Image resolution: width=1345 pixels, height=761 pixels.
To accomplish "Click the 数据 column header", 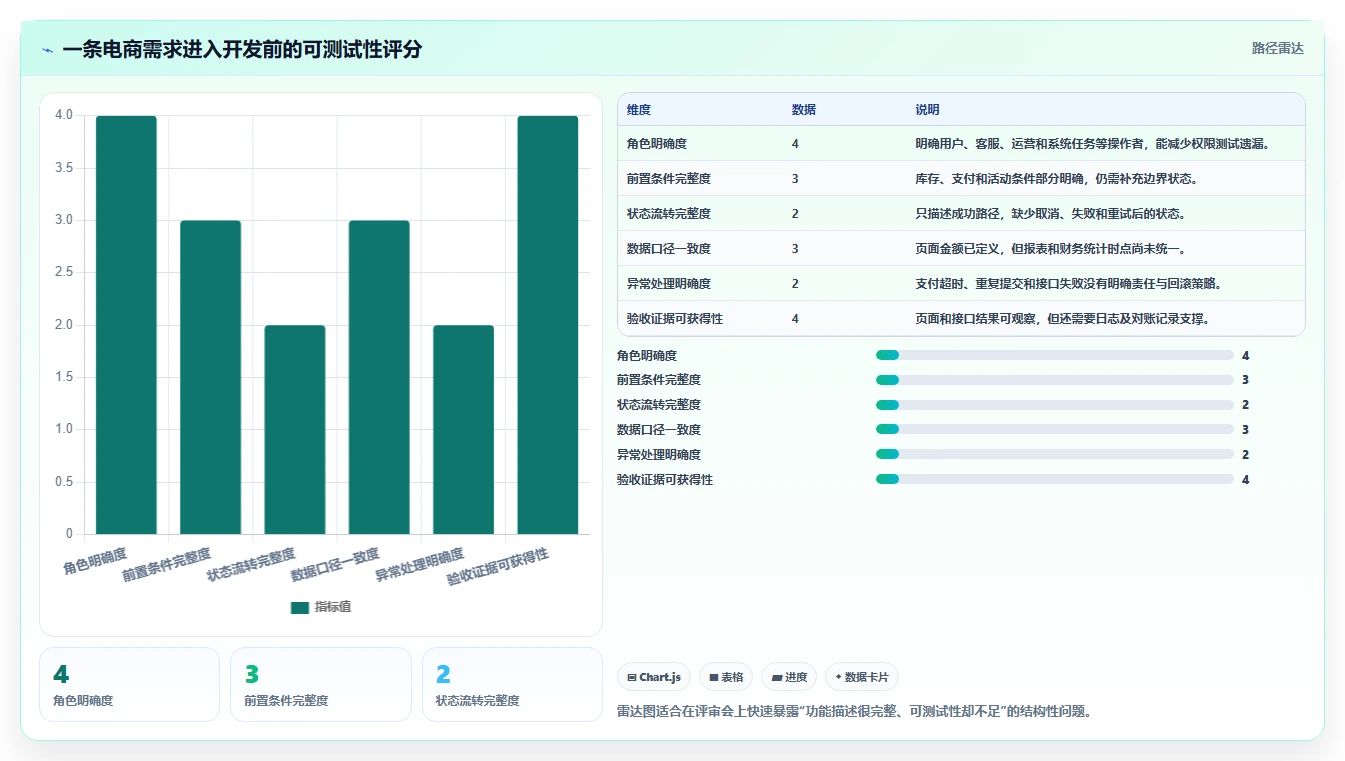I will point(803,110).
